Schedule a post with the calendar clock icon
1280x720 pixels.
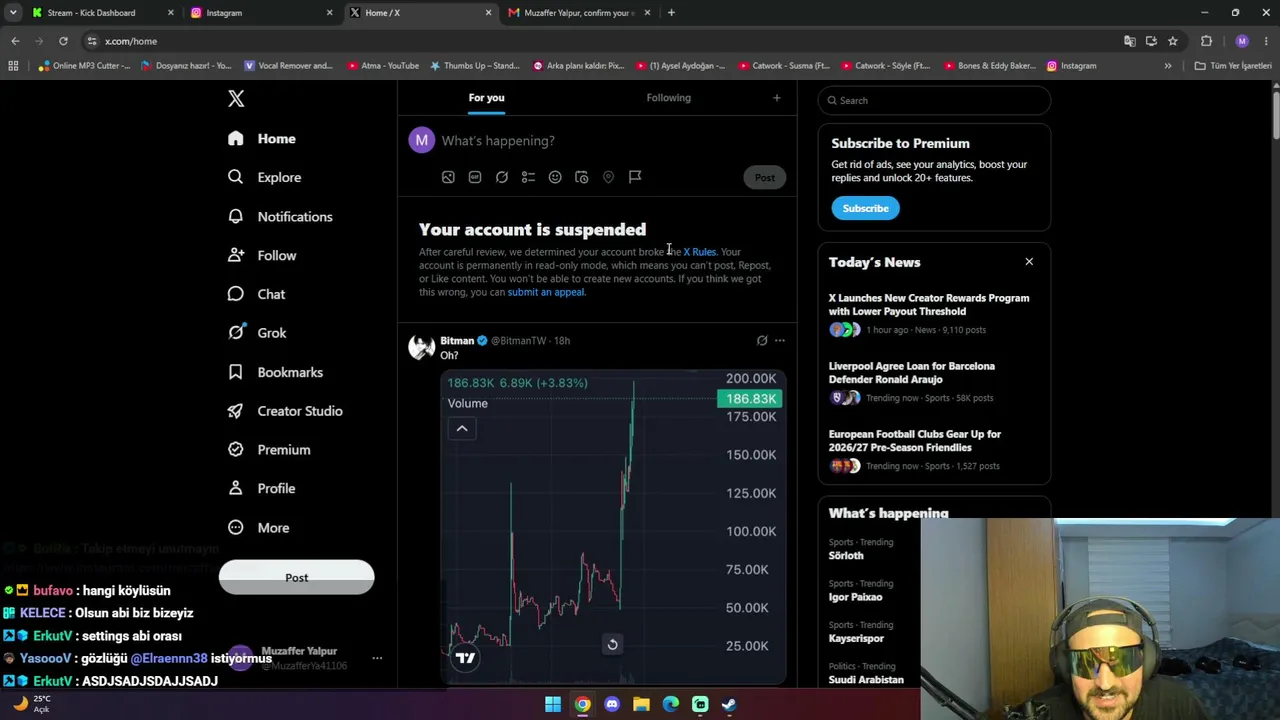[x=582, y=177]
